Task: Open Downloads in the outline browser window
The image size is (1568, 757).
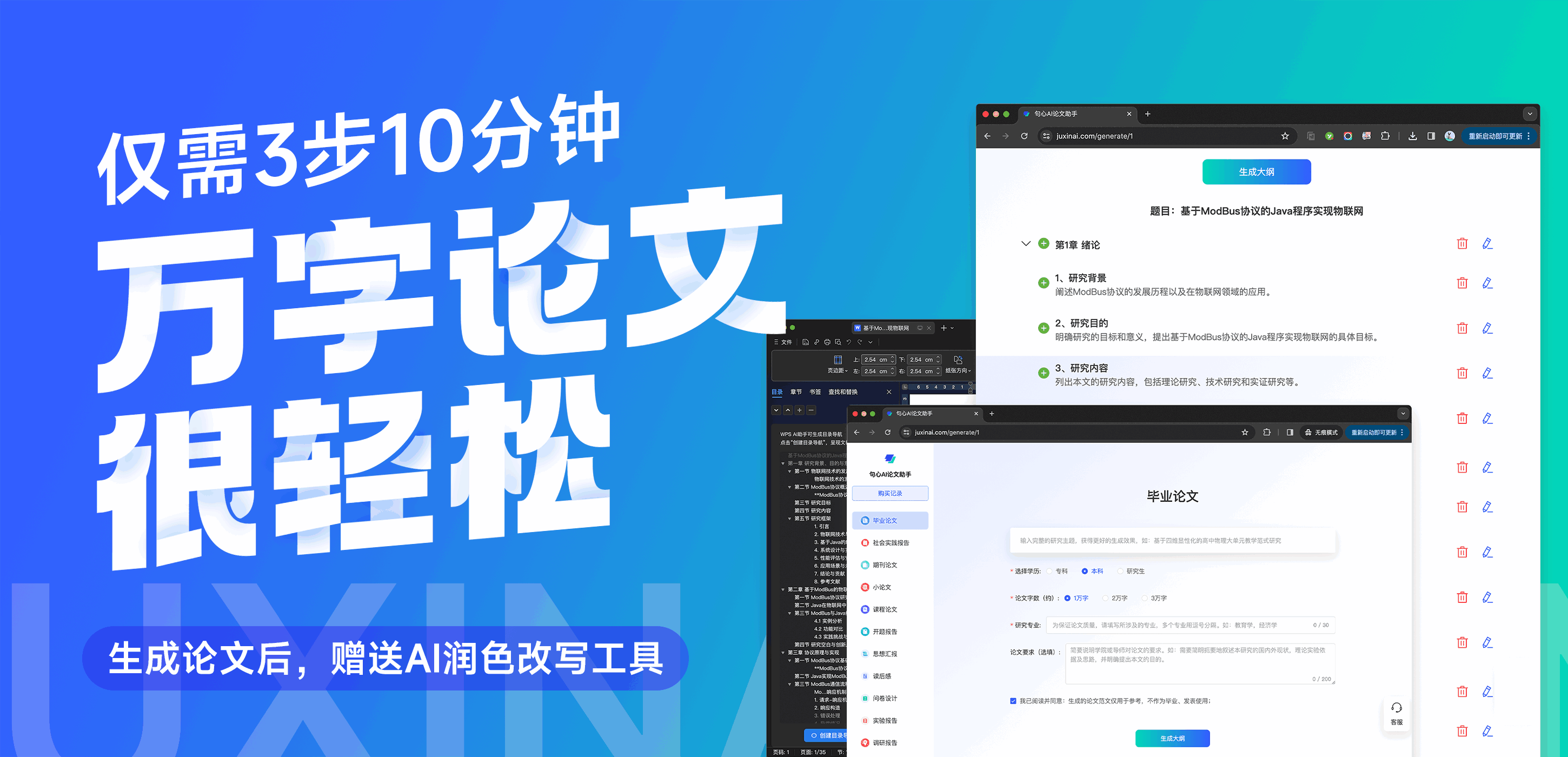Action: tap(1412, 136)
